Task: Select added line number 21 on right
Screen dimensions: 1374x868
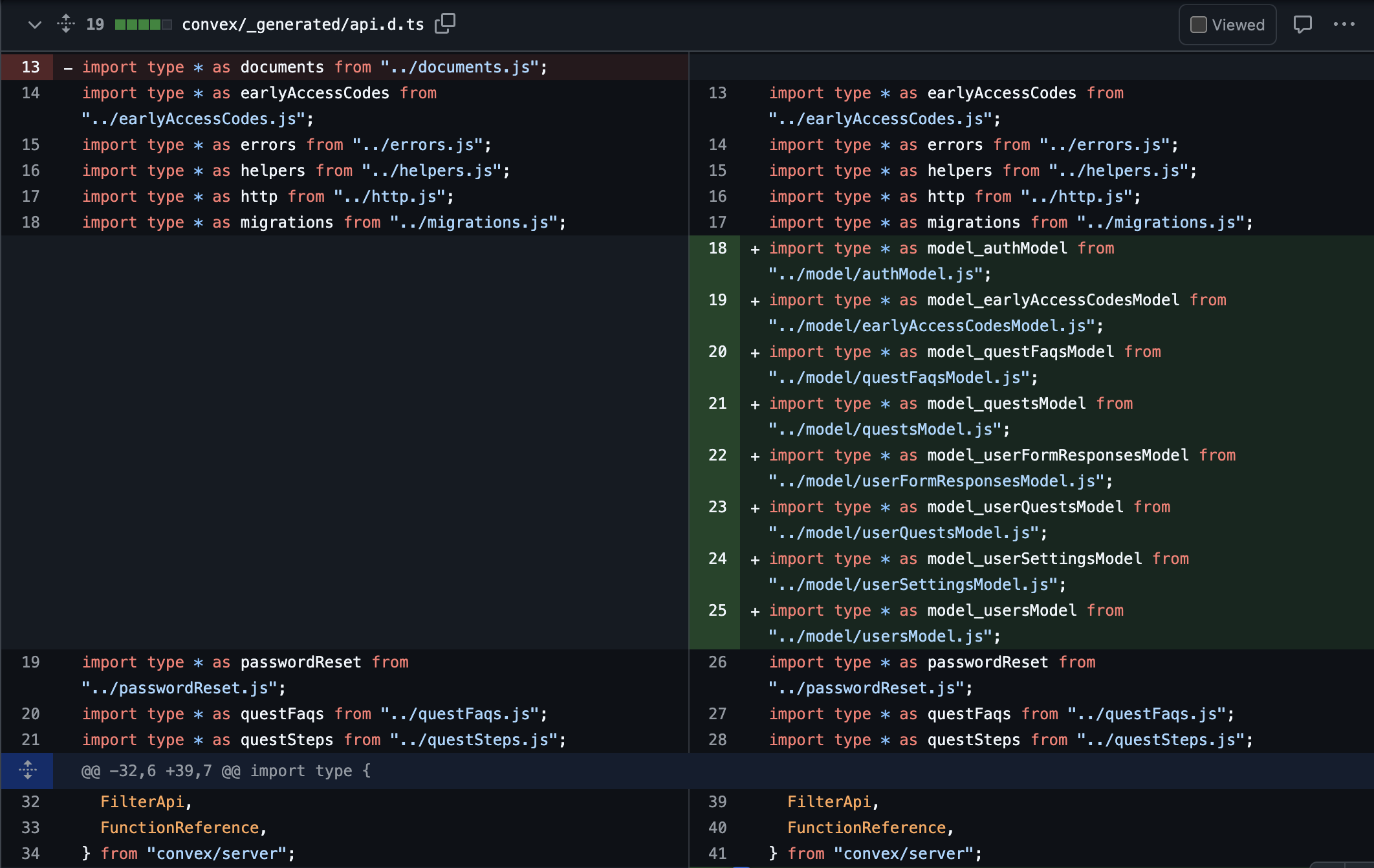Action: pos(717,404)
